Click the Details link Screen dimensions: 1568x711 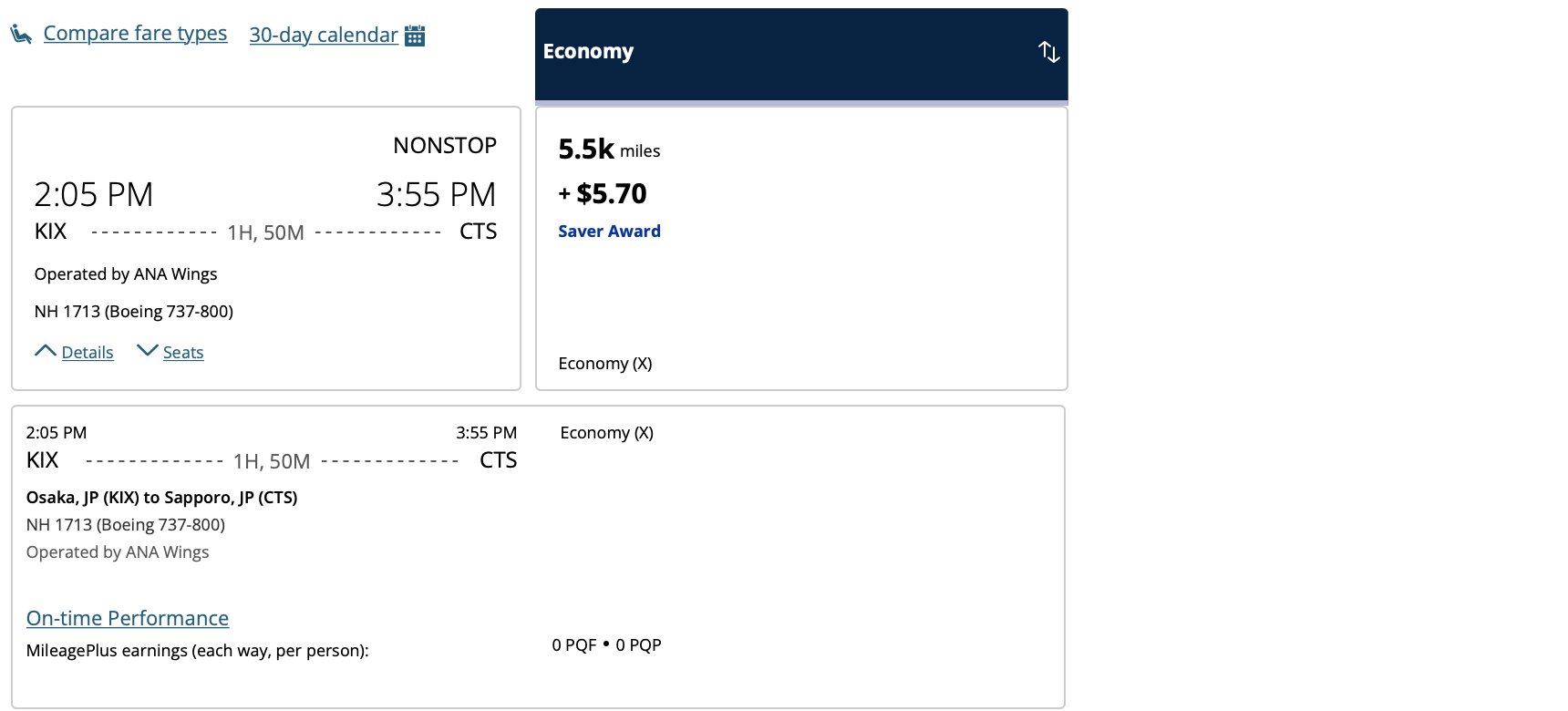[x=88, y=353]
